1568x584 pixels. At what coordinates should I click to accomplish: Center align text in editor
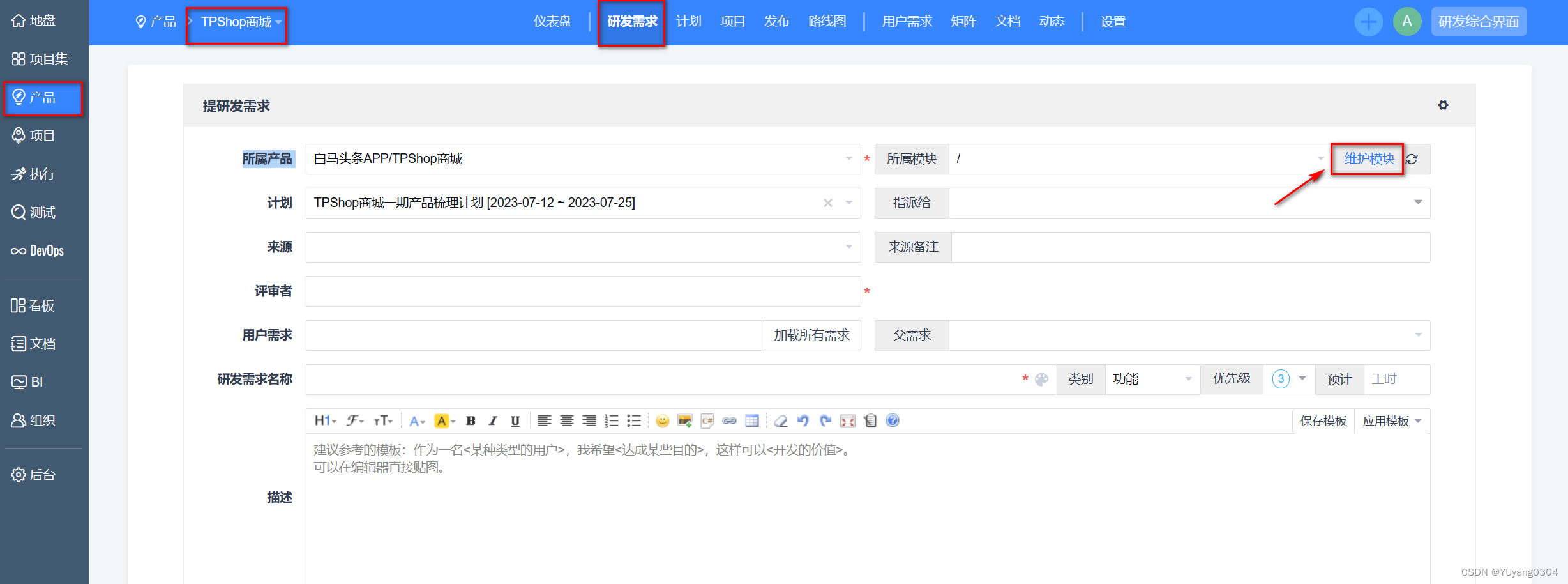tap(566, 420)
